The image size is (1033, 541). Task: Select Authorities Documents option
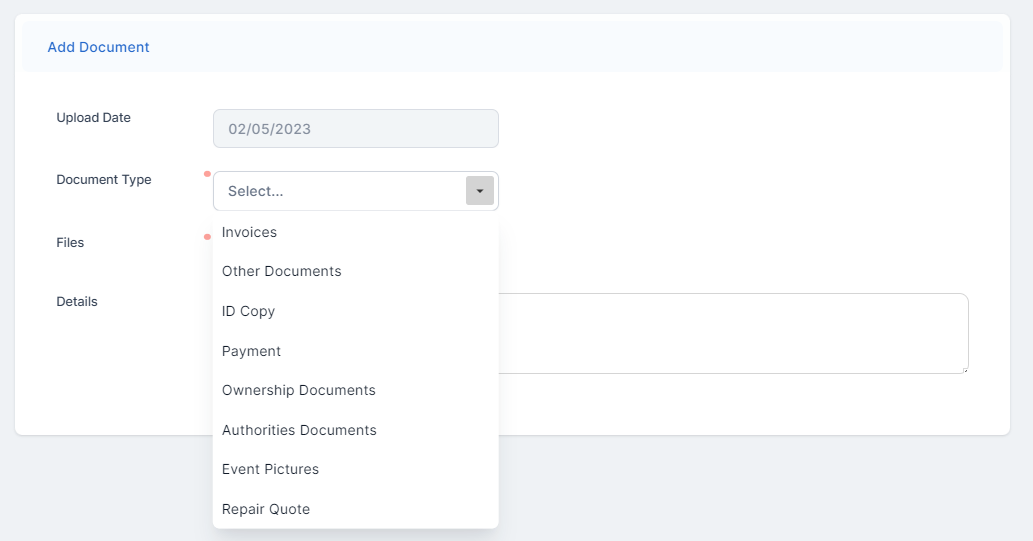[299, 430]
